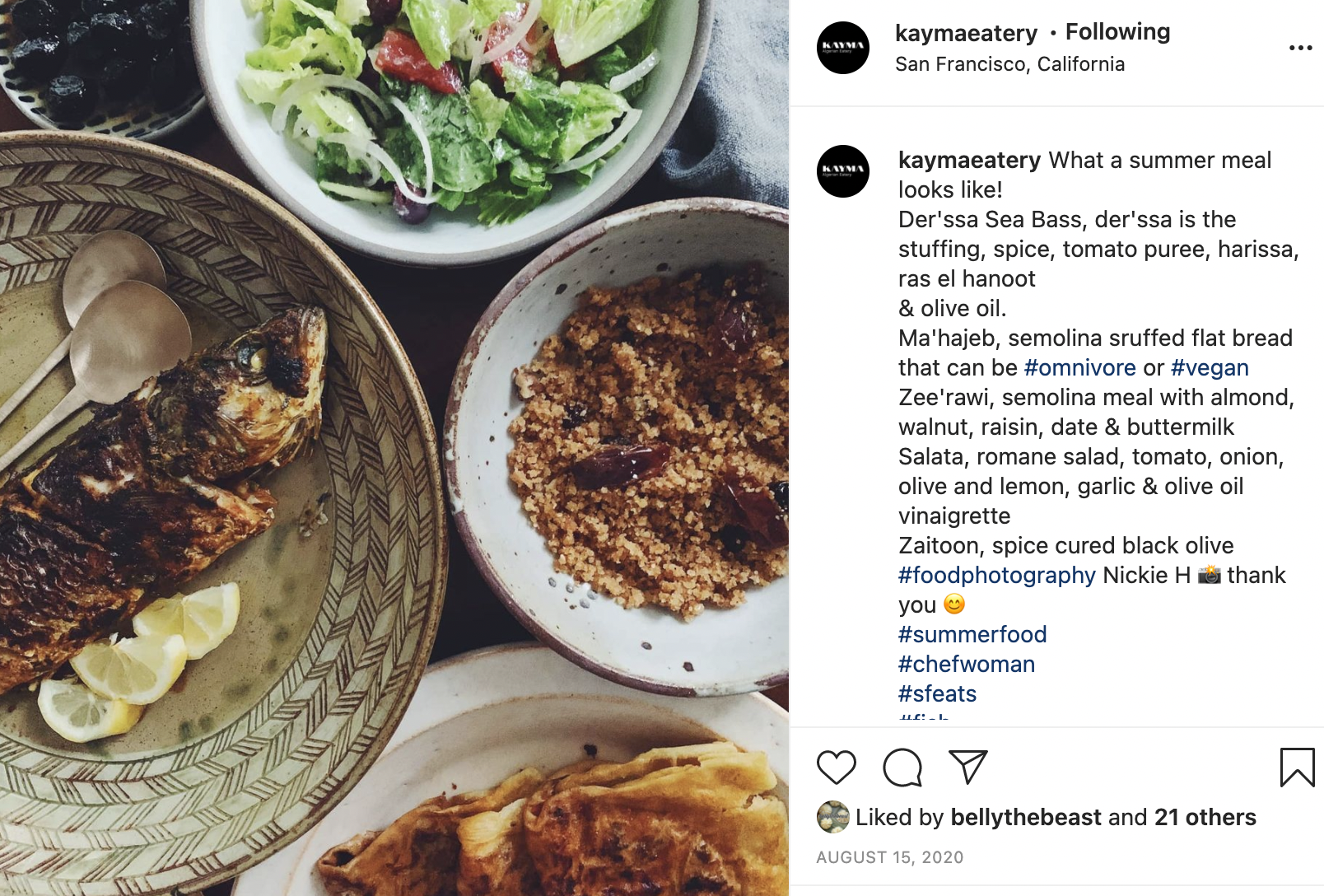Click kaymaeatery avatar next to caption
This screenshot has height=896, width=1324.
click(843, 171)
